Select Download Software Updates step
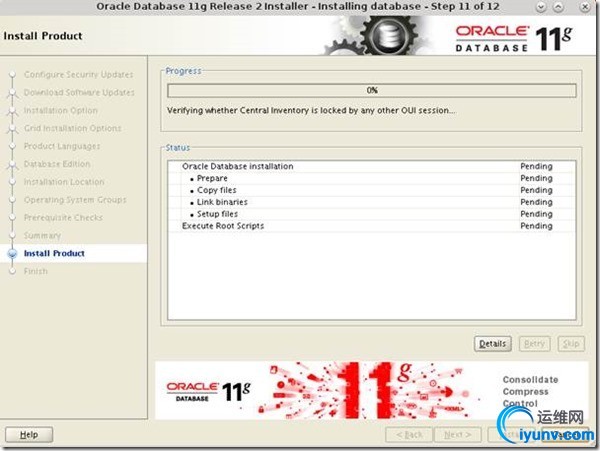This screenshot has height=451, width=600. pos(79,92)
